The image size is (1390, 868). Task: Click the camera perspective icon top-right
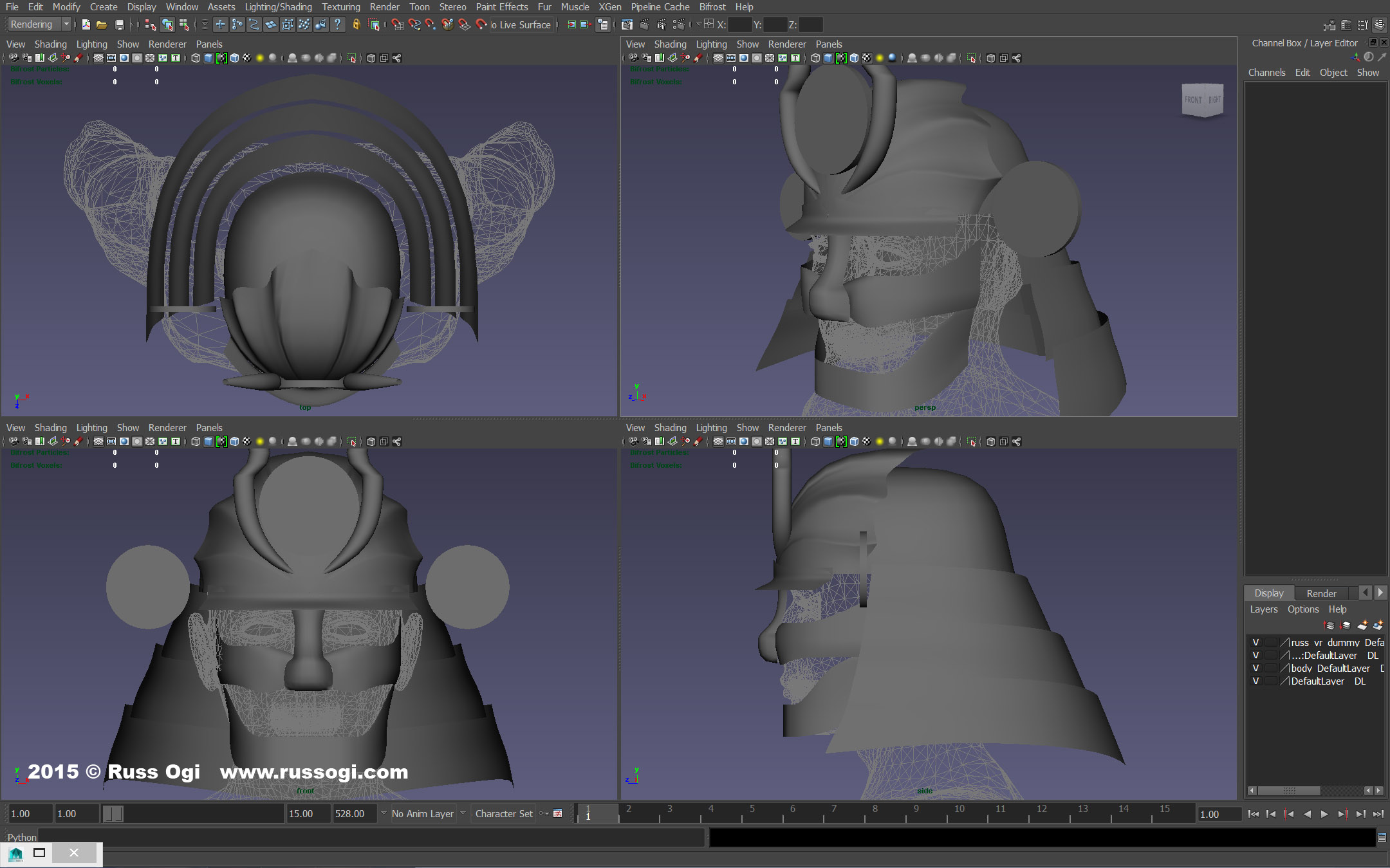click(1200, 98)
